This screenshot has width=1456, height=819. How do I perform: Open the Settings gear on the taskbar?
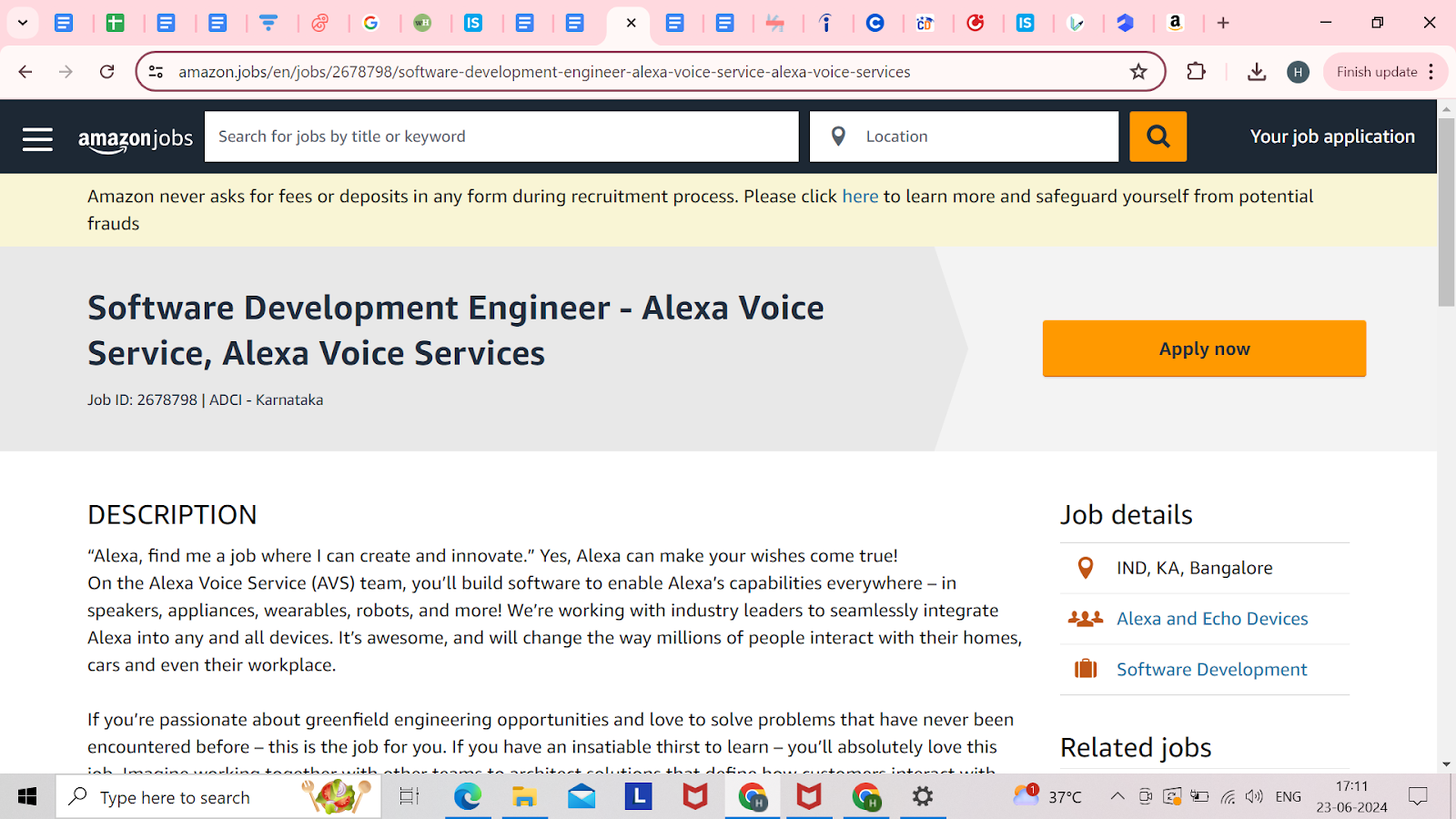[923, 797]
